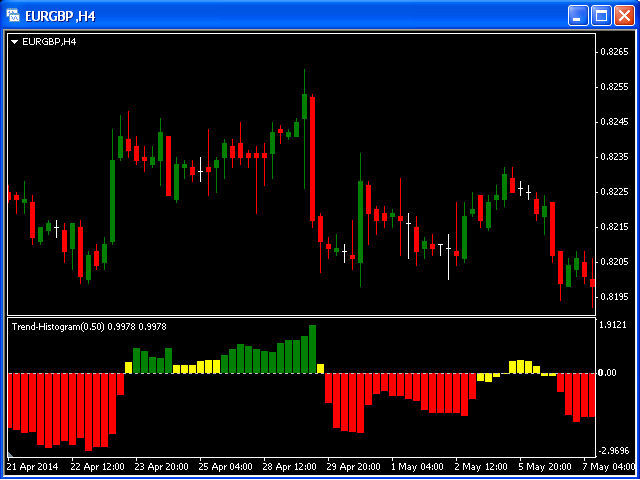The image size is (640, 480).
Task: Click the 0.8195 price scale label
Action: click(611, 297)
